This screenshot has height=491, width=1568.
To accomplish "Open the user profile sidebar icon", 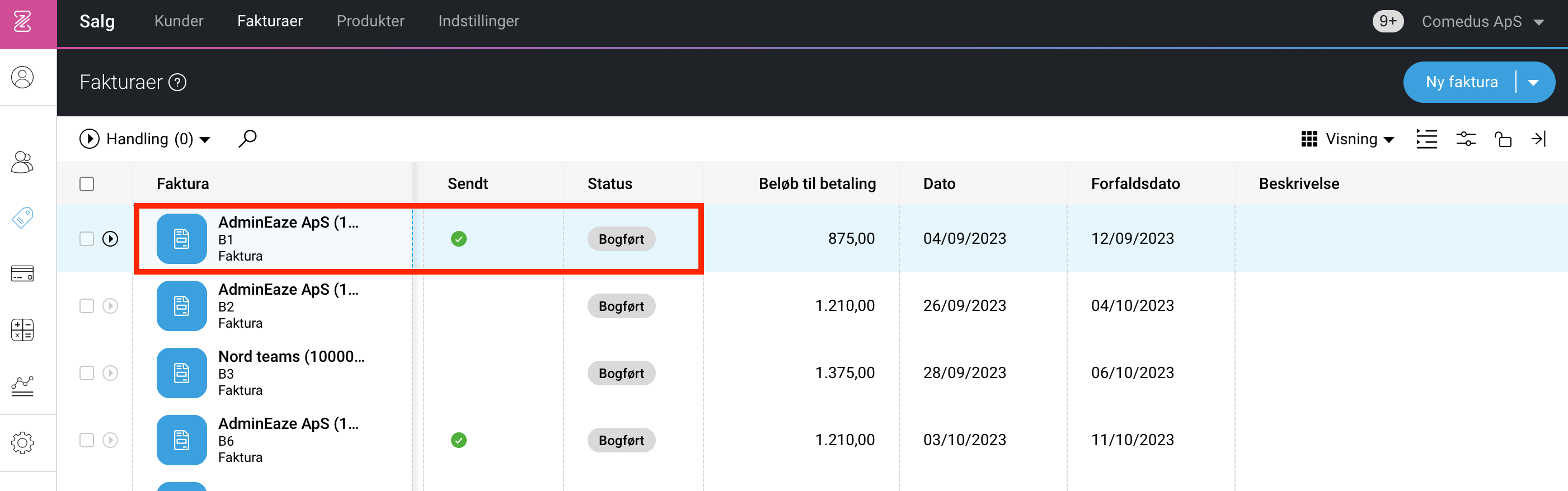I will pos(22,77).
